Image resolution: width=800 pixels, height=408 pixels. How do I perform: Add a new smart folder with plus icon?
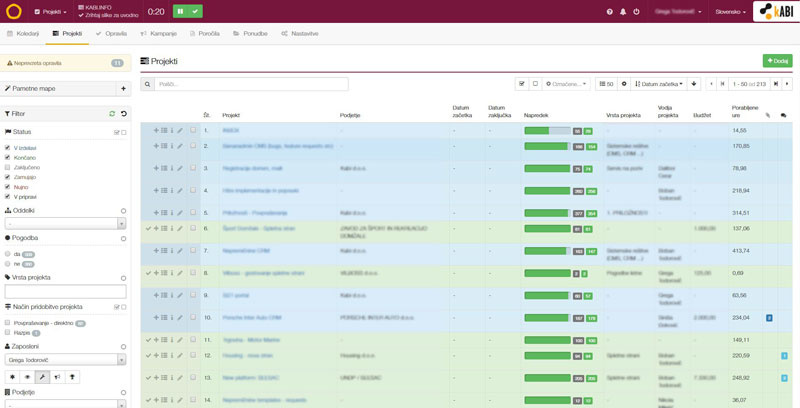pyautogui.click(x=123, y=88)
